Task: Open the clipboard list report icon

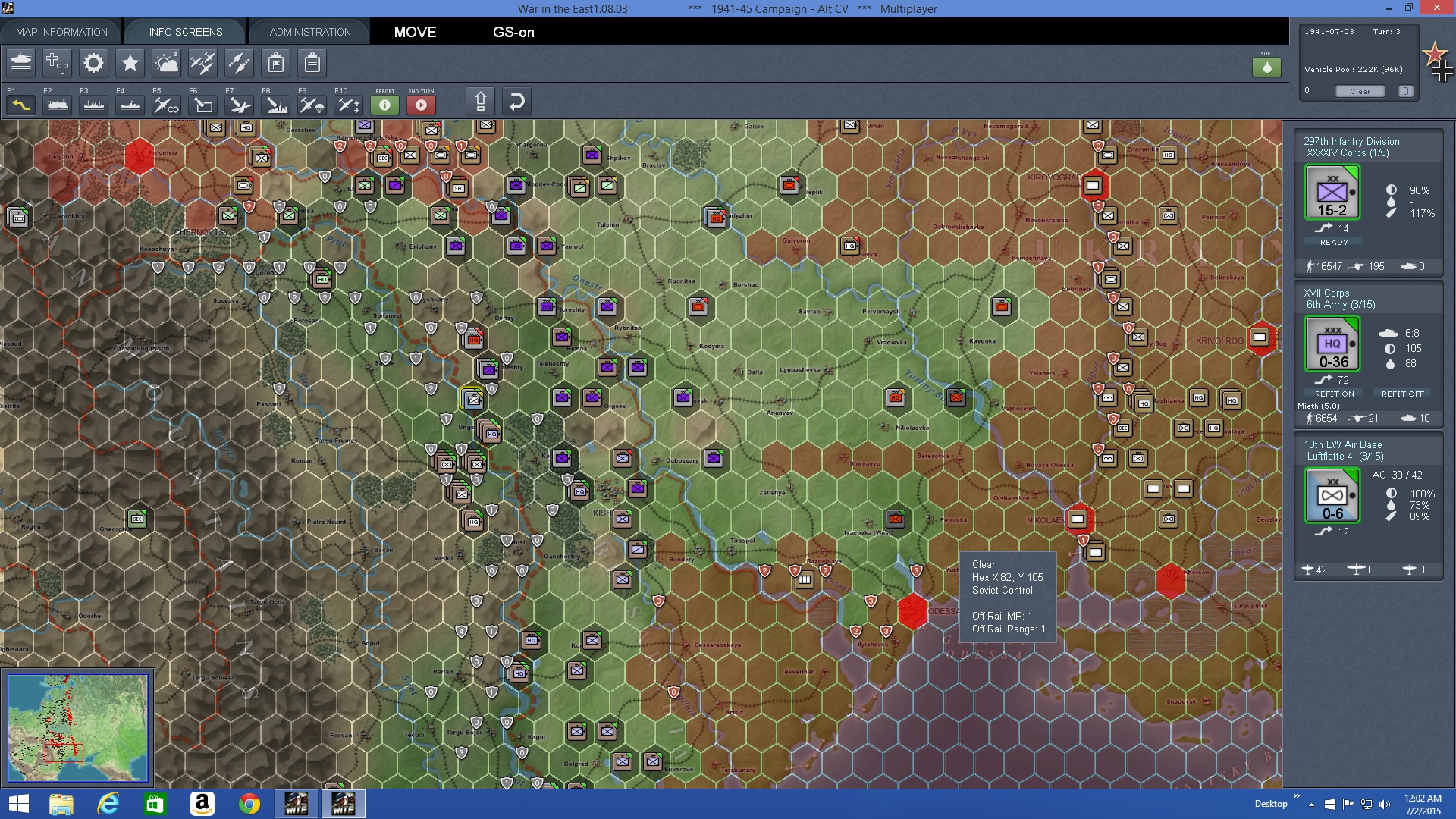Action: click(x=312, y=63)
